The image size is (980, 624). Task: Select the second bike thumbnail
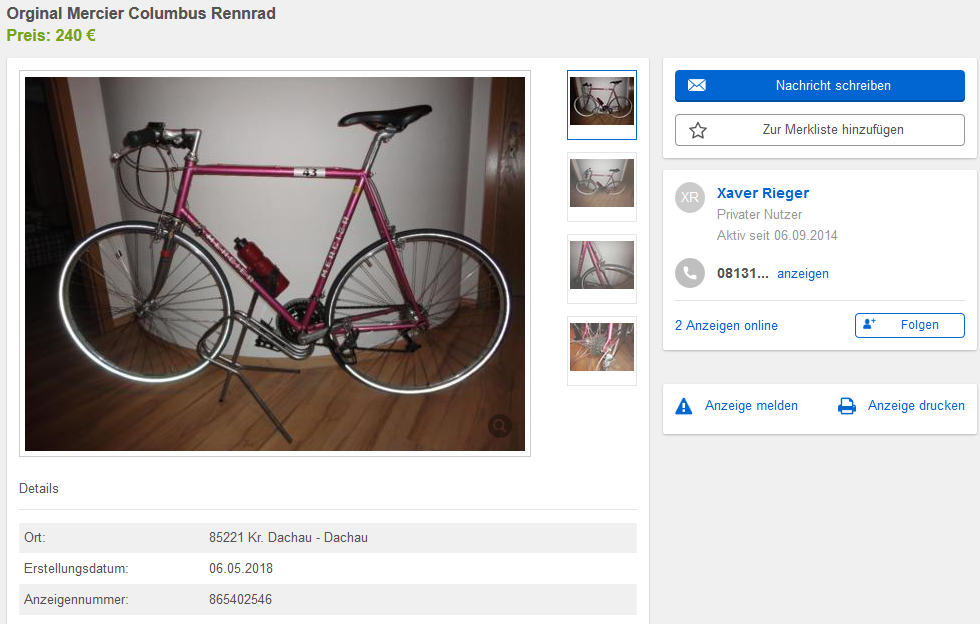tap(602, 186)
